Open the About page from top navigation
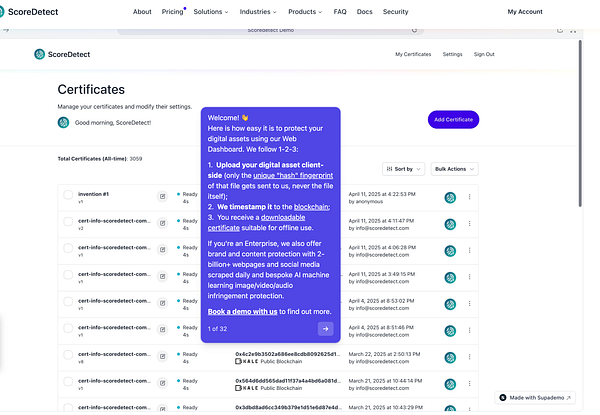 (x=142, y=12)
